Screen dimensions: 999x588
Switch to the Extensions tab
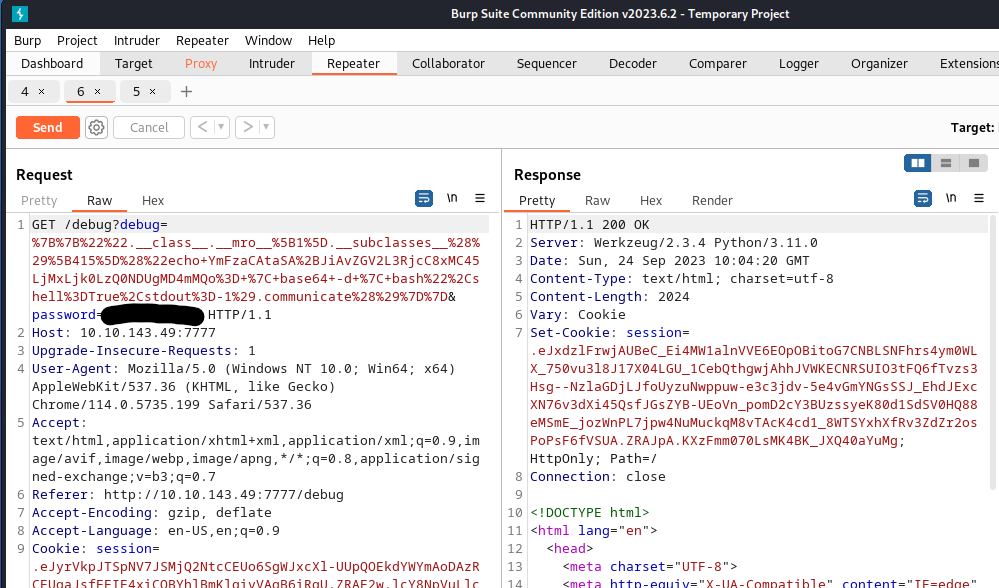[968, 64]
